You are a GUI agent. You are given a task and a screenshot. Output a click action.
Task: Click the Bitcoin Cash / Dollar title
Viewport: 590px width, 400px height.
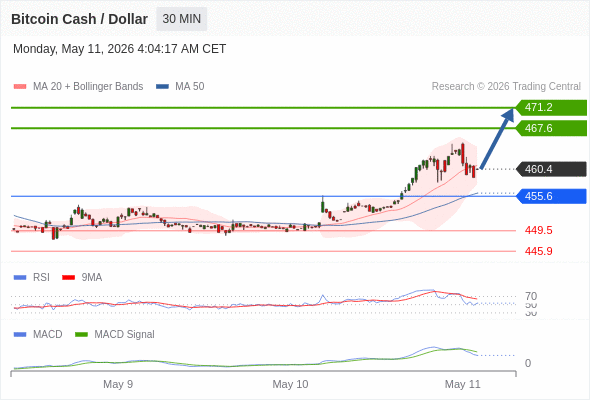pyautogui.click(x=79, y=19)
